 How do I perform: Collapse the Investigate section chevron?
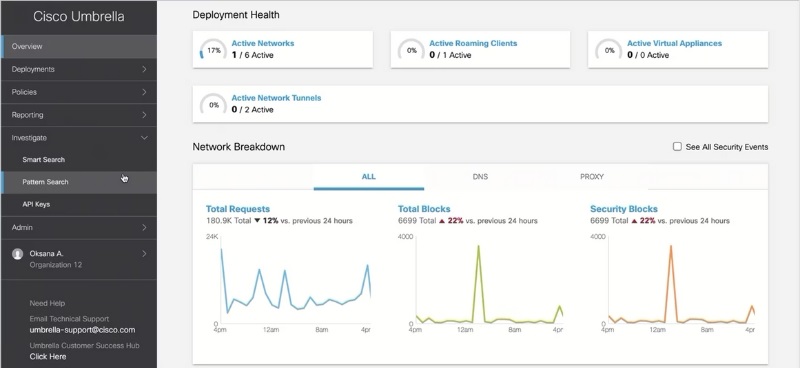pos(144,138)
